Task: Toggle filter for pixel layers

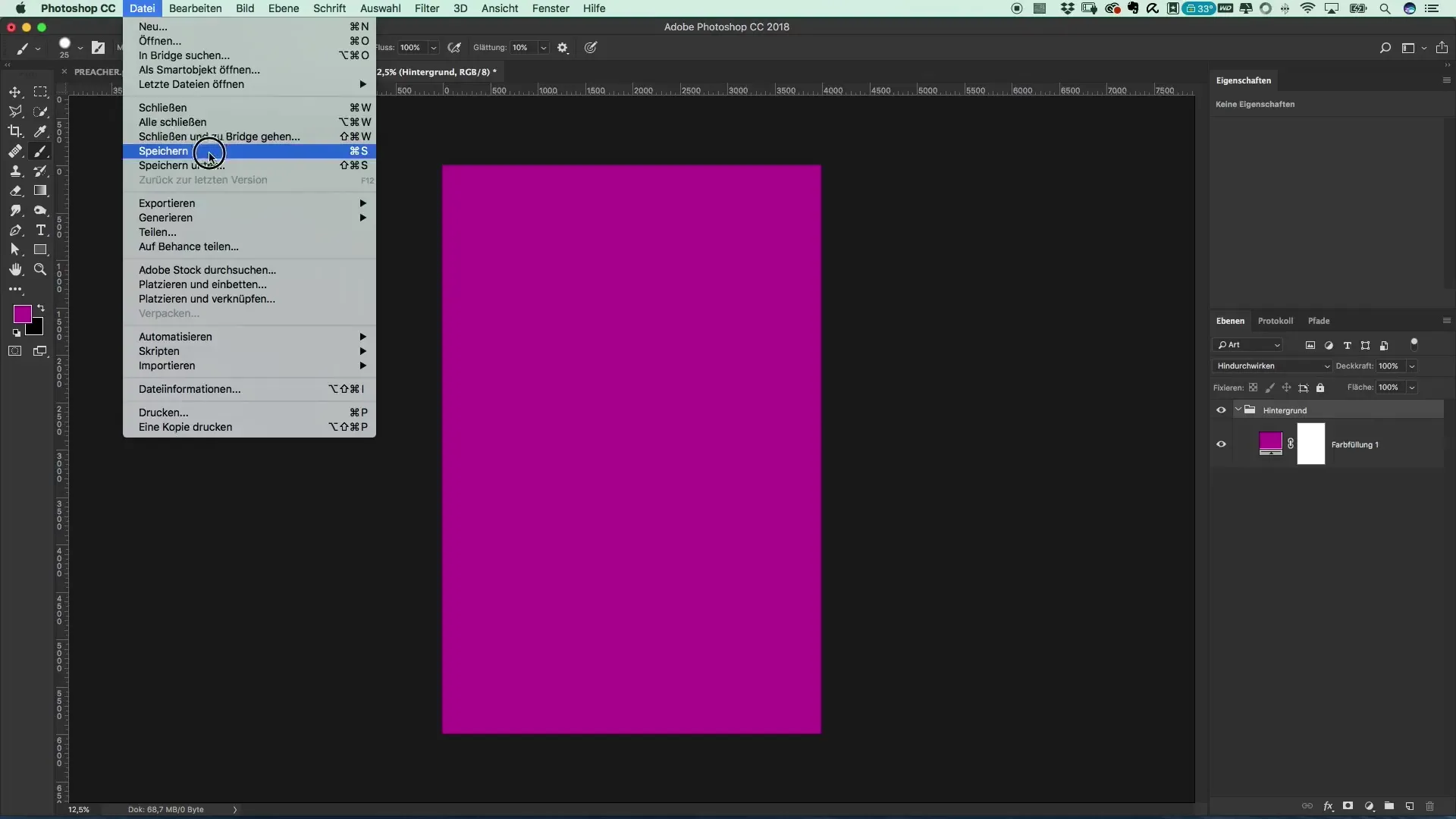Action: (x=1310, y=345)
